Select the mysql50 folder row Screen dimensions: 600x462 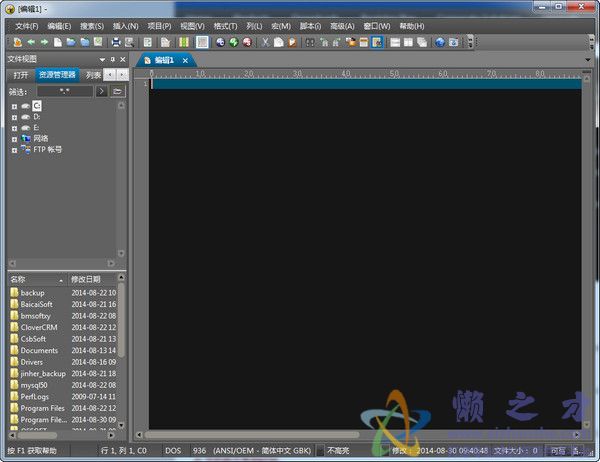(x=63, y=385)
